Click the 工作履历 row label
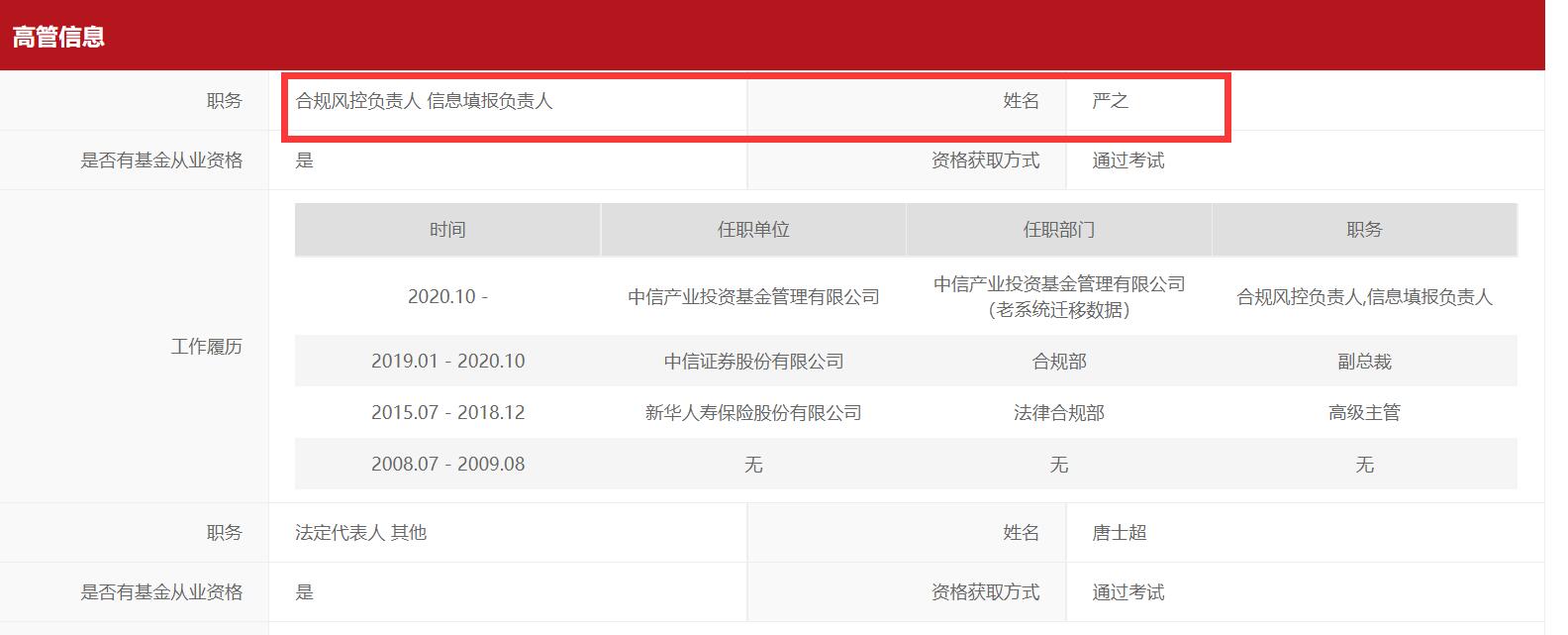 pyautogui.click(x=207, y=347)
